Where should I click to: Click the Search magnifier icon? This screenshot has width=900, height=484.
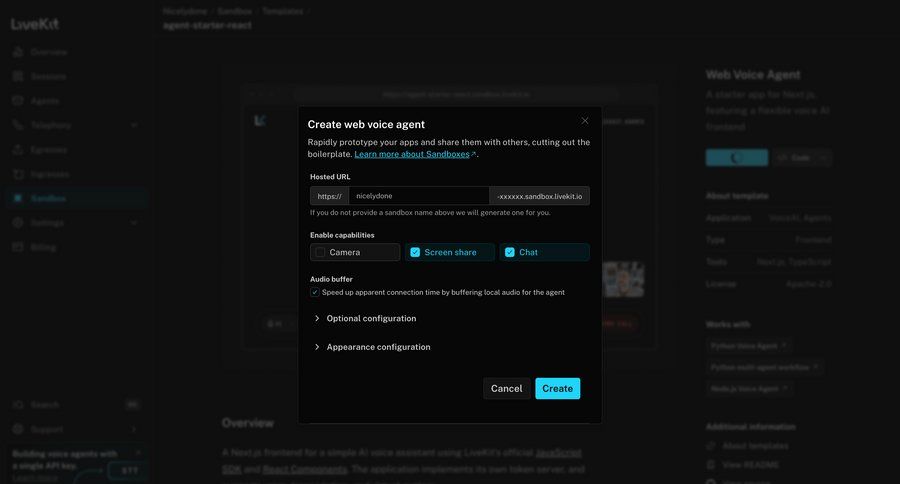(18, 405)
